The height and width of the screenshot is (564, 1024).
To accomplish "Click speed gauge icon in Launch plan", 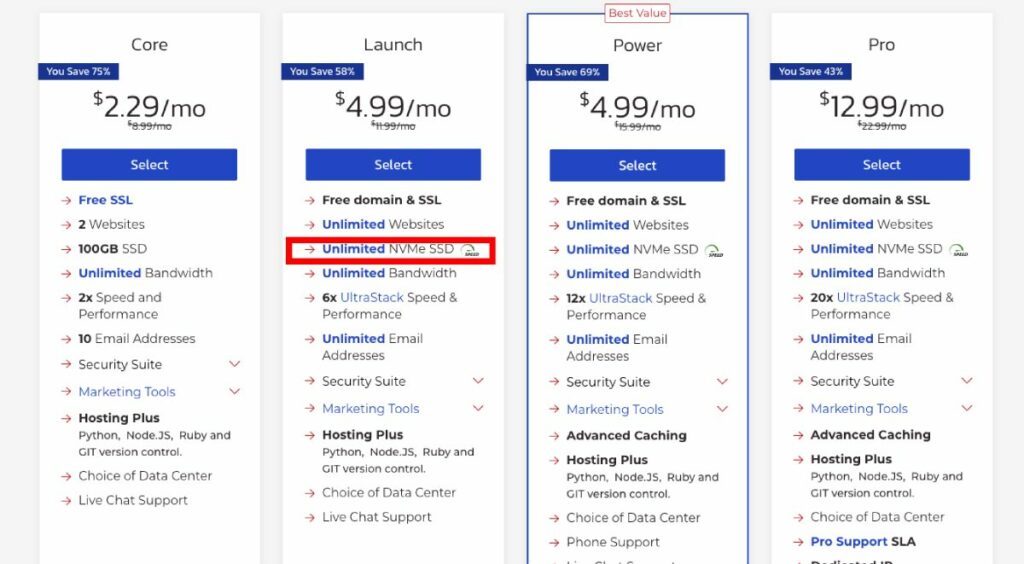I will [471, 249].
